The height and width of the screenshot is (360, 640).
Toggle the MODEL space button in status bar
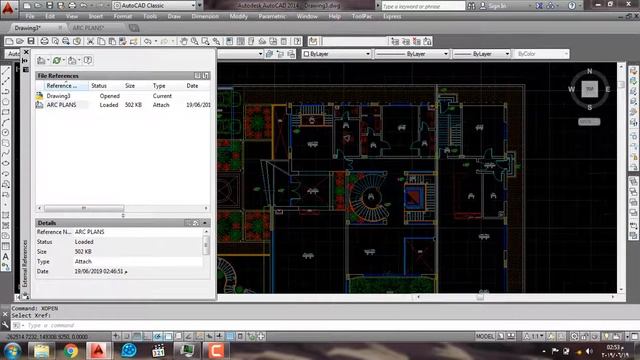coord(484,336)
